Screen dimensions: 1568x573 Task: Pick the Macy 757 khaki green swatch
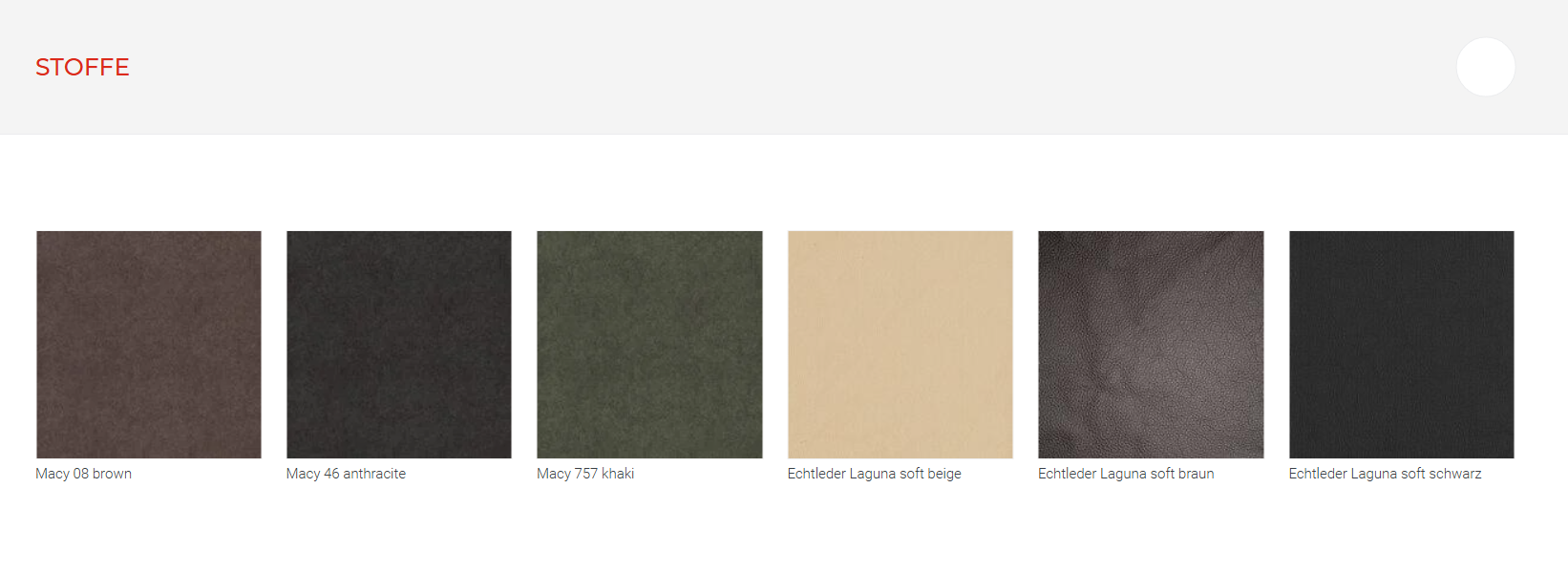649,345
